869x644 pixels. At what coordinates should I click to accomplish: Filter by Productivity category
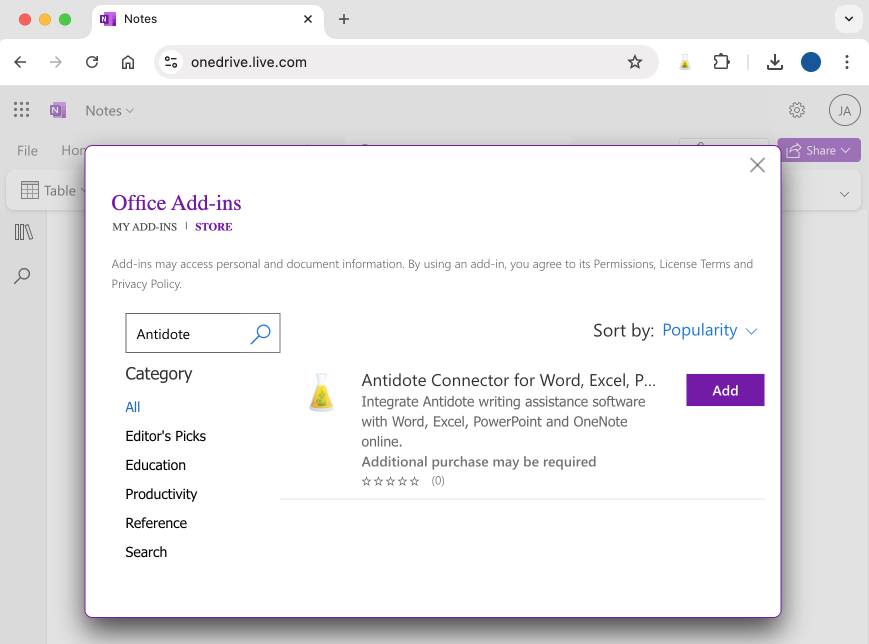pos(161,494)
